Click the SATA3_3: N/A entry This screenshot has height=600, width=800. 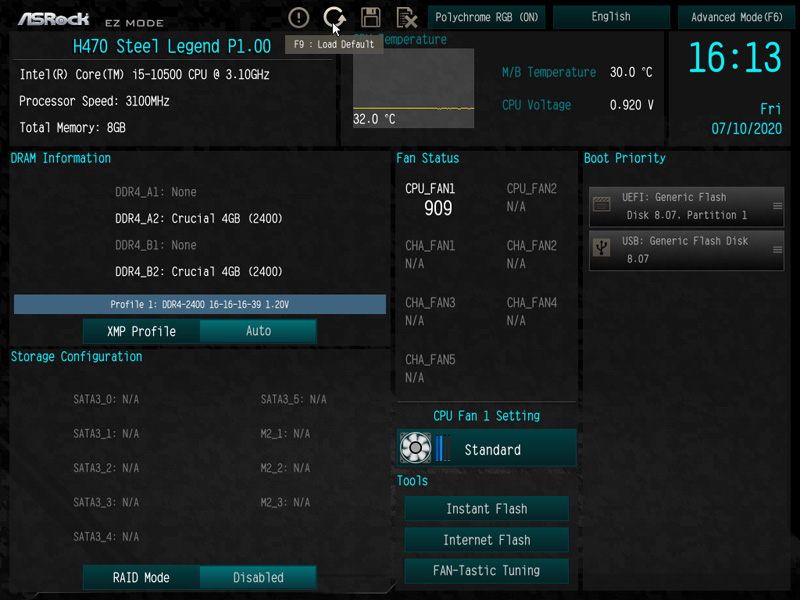tap(106, 503)
